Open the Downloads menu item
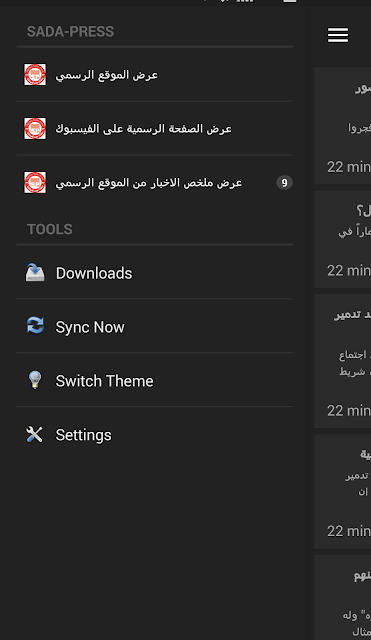The image size is (371, 640). 155,273
